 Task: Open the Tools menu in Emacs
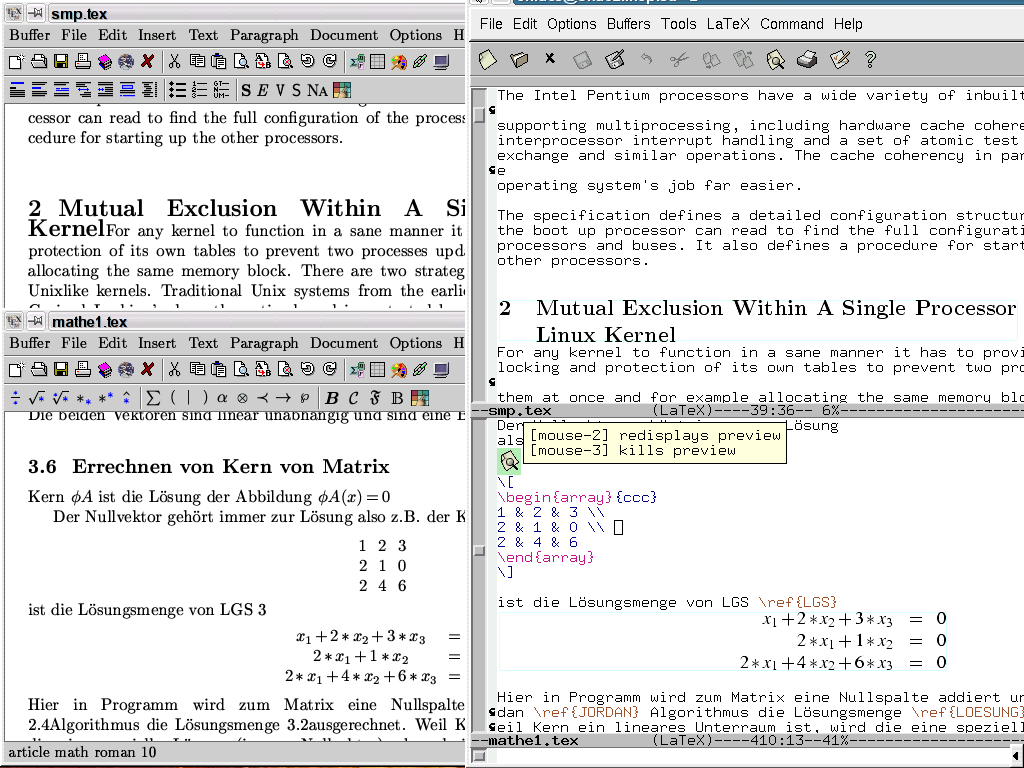click(679, 24)
